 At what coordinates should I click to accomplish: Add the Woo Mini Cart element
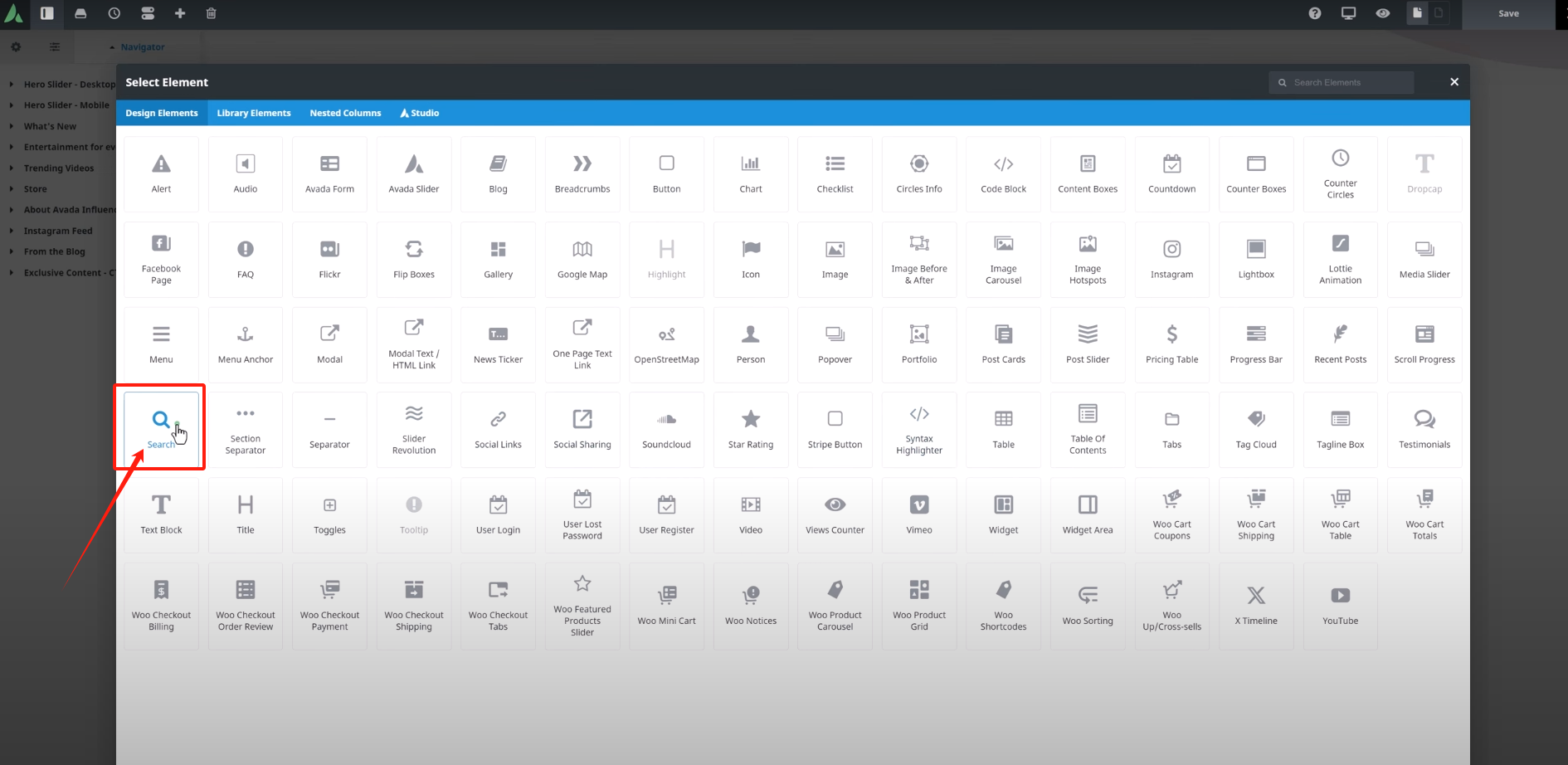666,606
